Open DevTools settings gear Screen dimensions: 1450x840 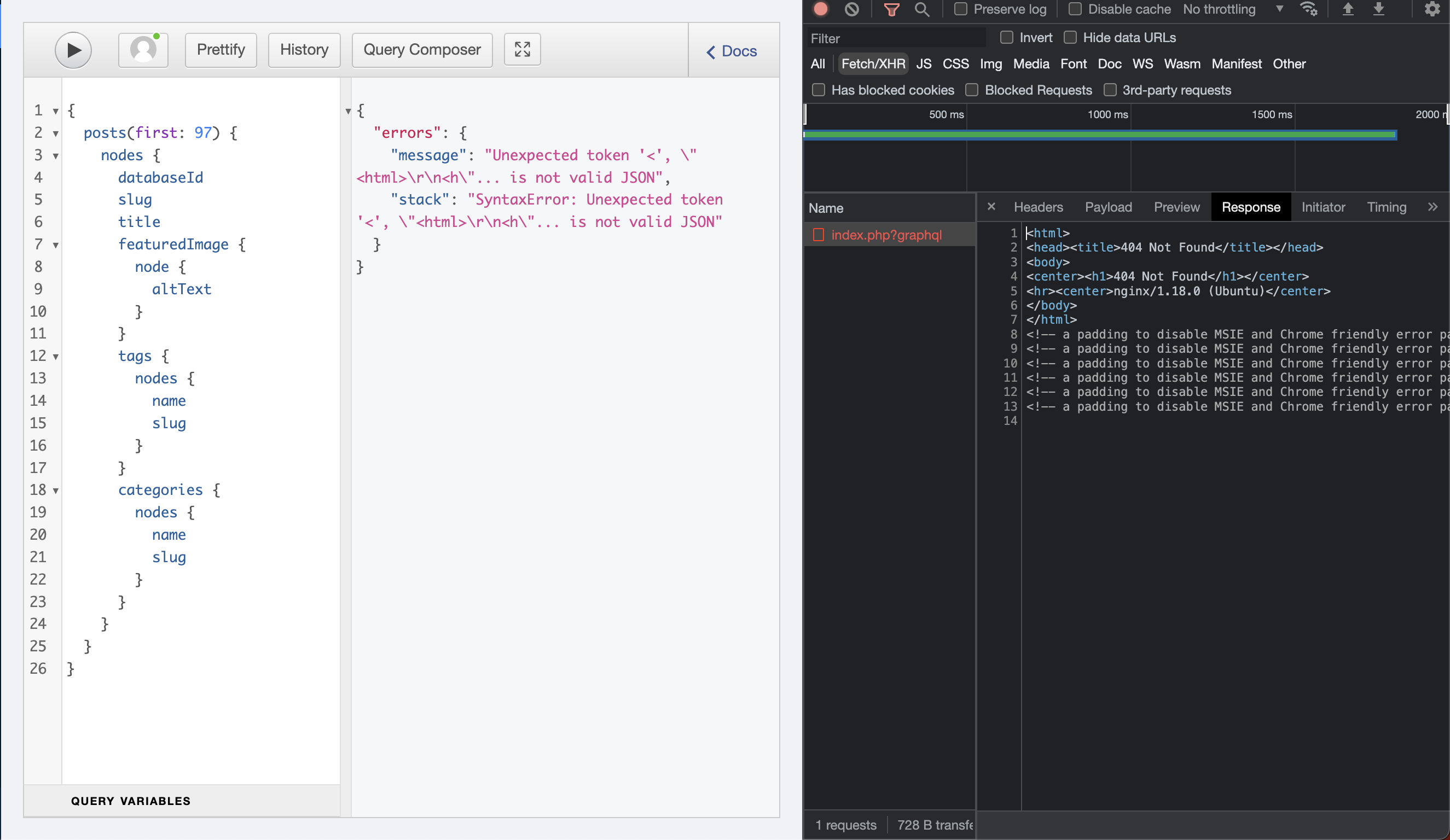(1431, 9)
